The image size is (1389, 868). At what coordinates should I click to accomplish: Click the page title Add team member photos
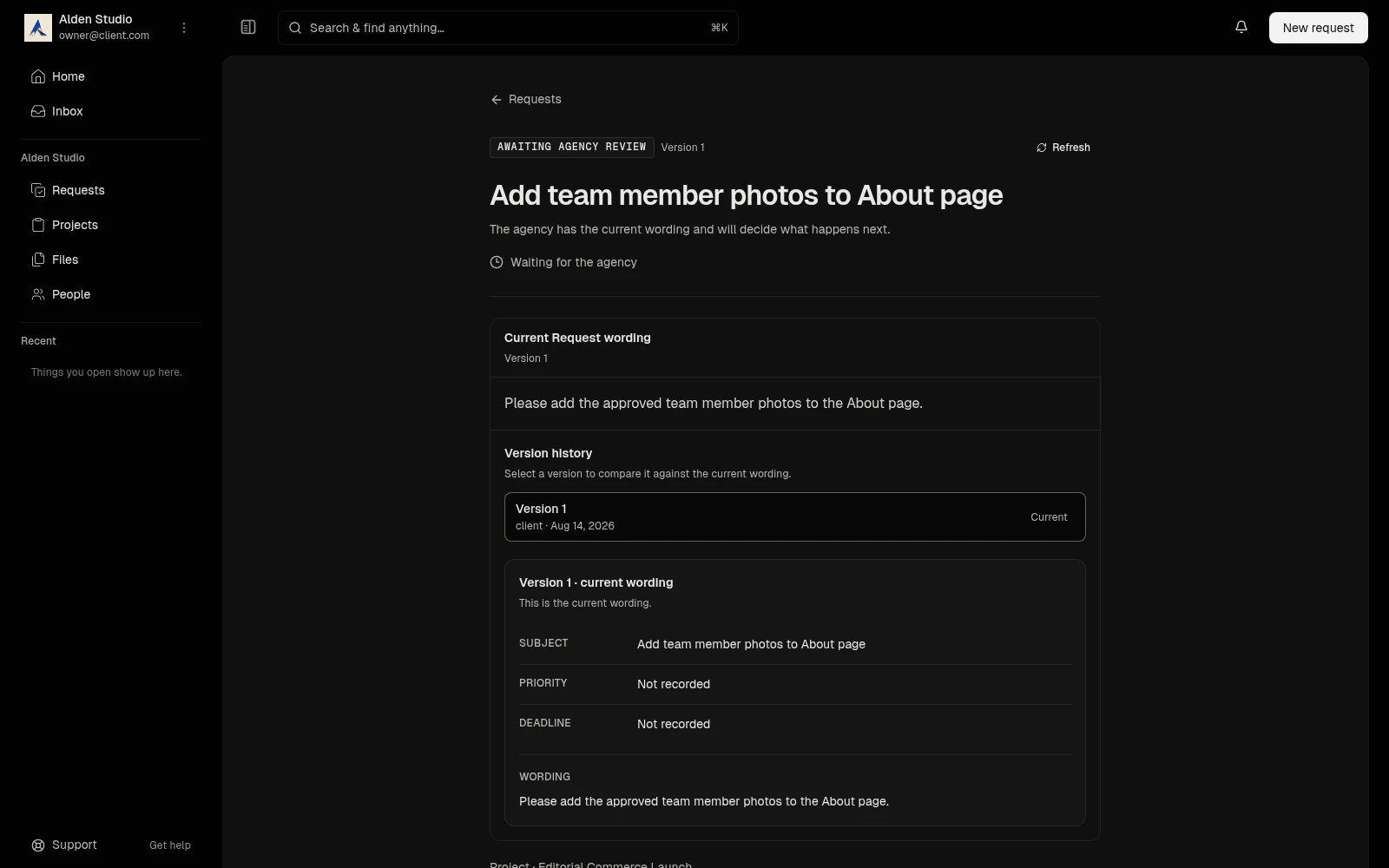coord(746,195)
